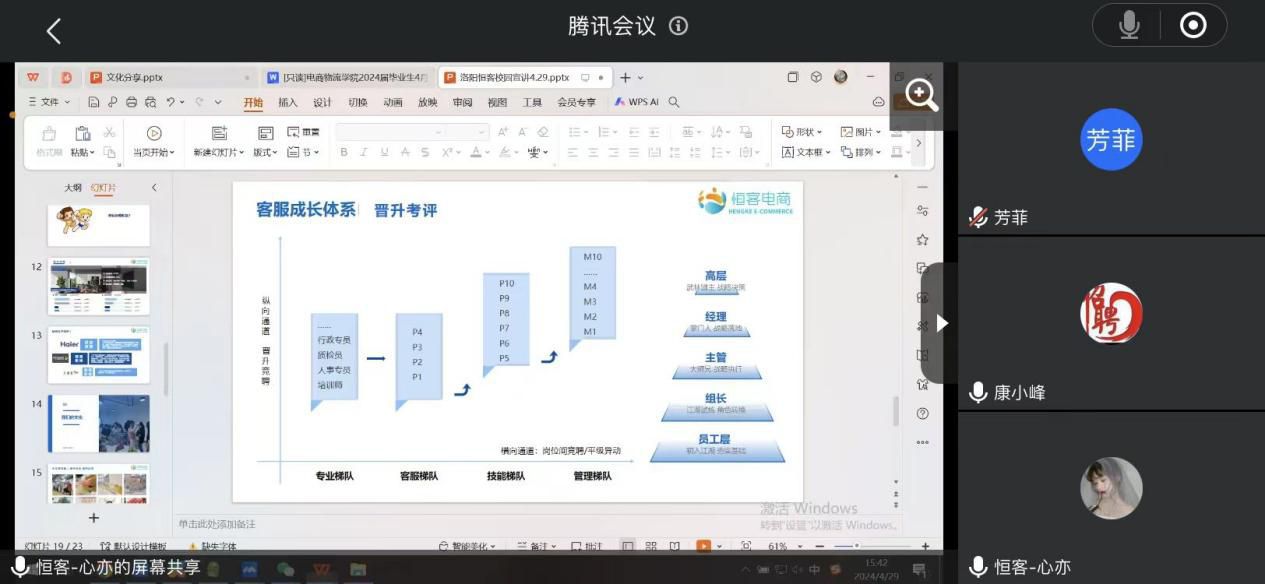Expand the side panel with the white arrow

coord(941,323)
